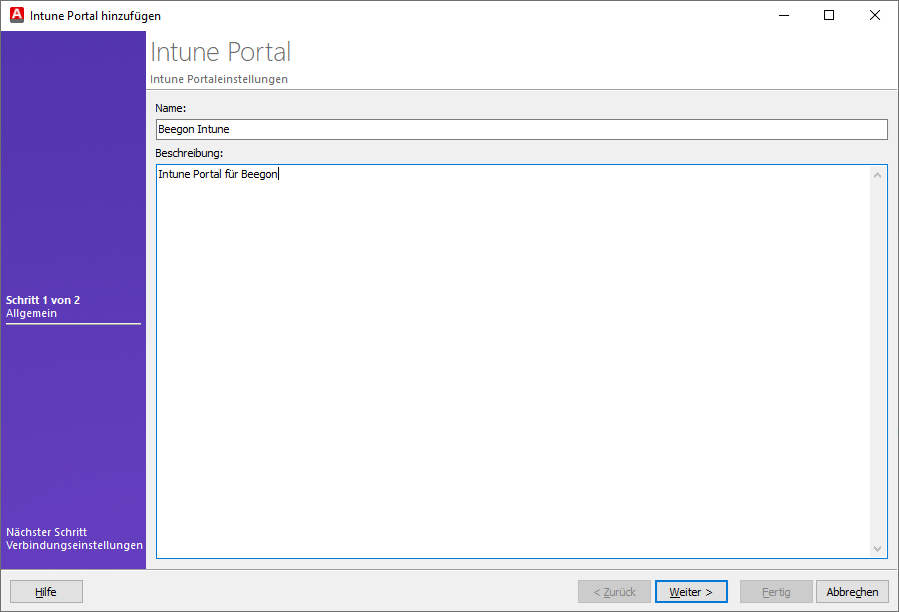Click the scrollbar down arrow of Beschreibung field
The height and width of the screenshot is (612, 899).
(877, 548)
